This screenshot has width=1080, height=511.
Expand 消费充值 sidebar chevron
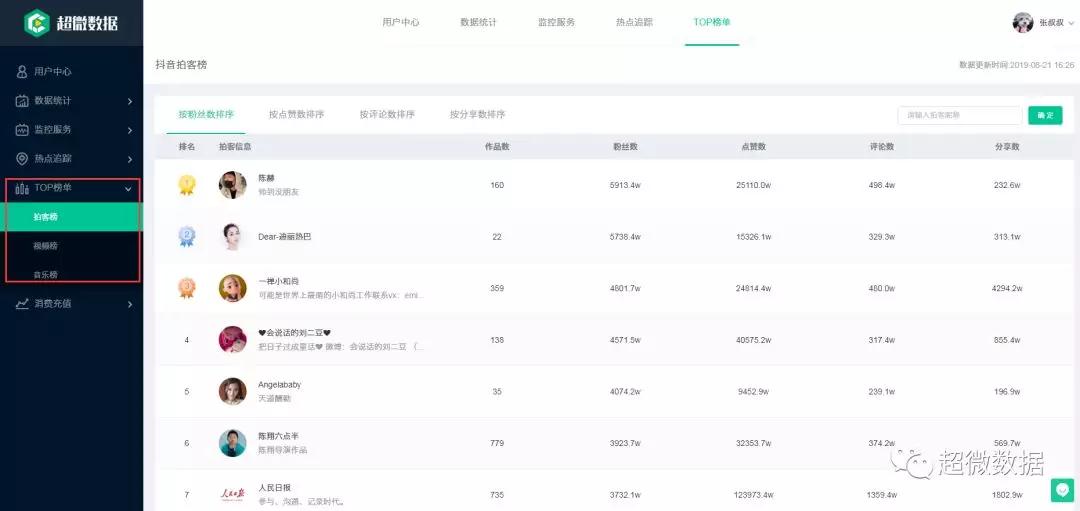(x=129, y=304)
